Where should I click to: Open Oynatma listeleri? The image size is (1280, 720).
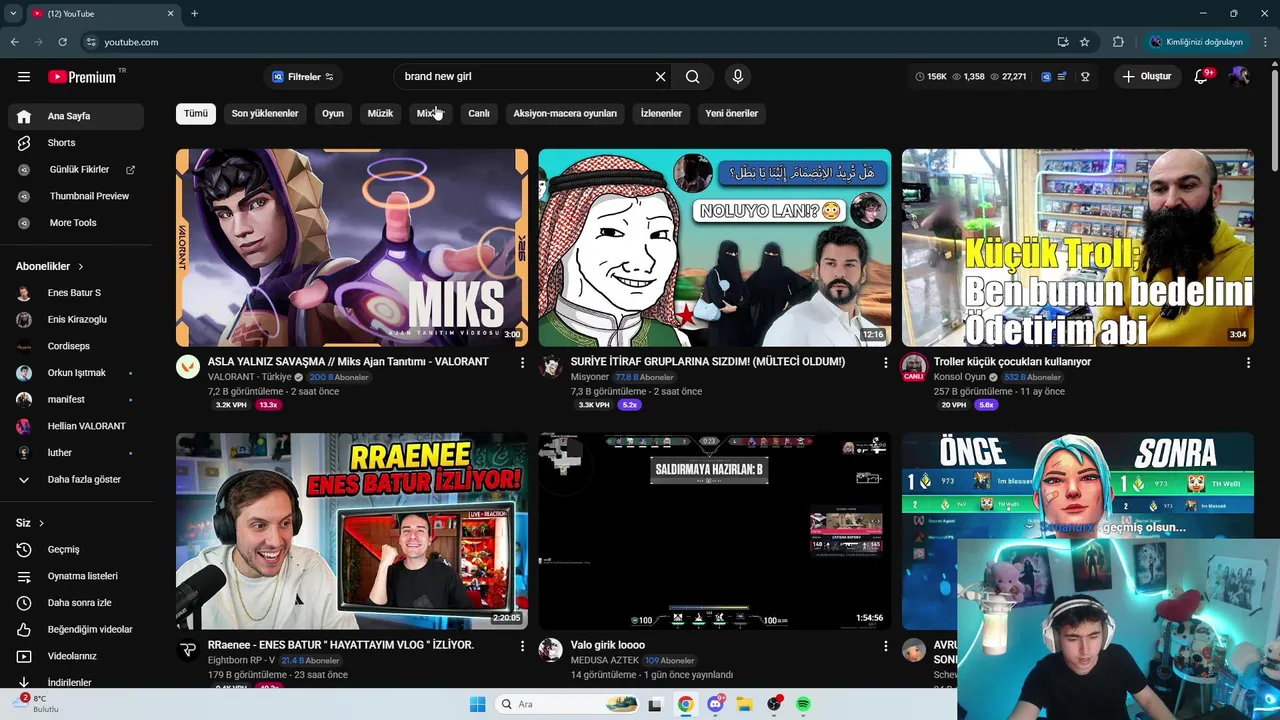[76, 576]
